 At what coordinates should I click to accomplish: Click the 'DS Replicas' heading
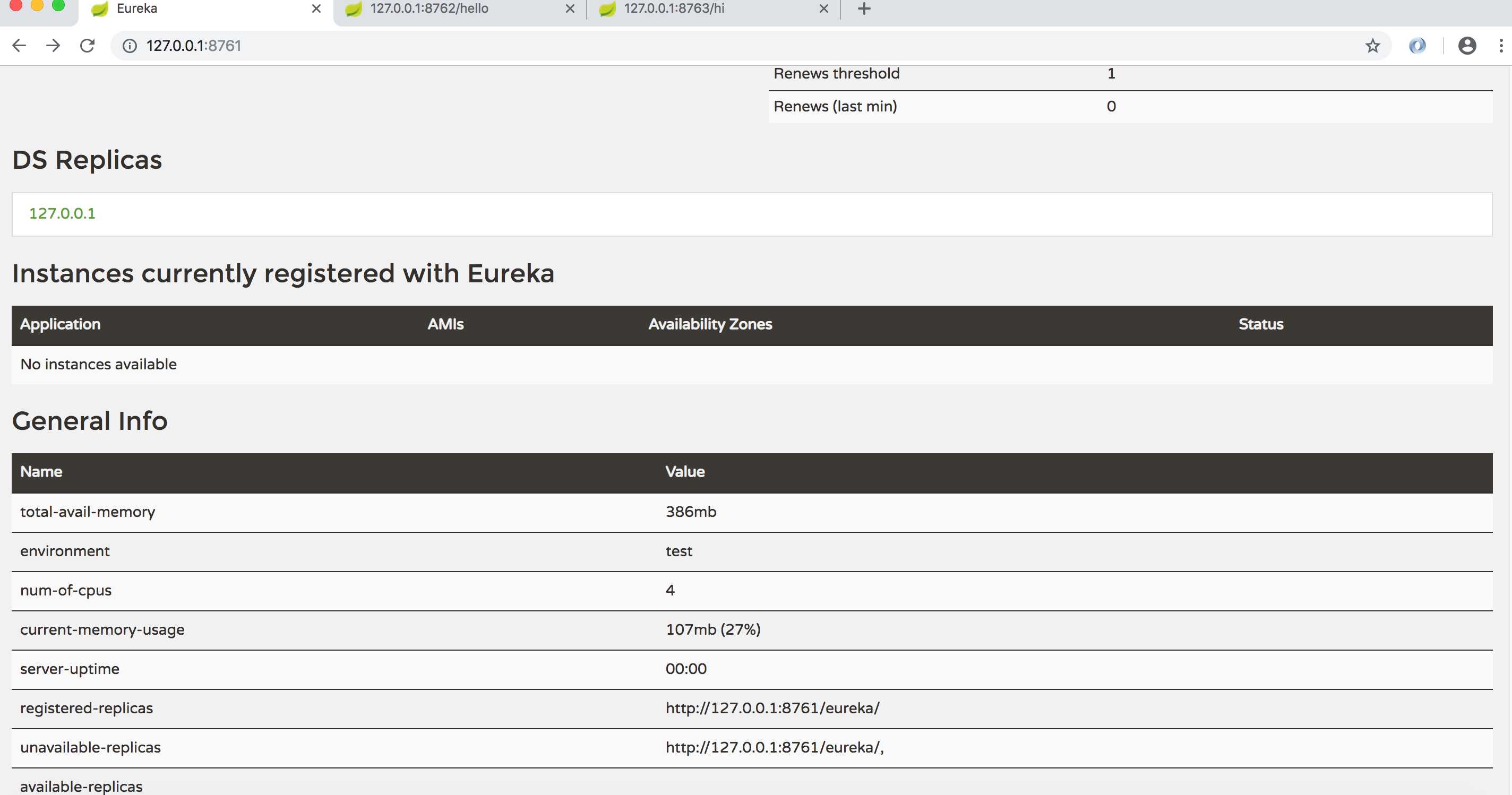[87, 160]
